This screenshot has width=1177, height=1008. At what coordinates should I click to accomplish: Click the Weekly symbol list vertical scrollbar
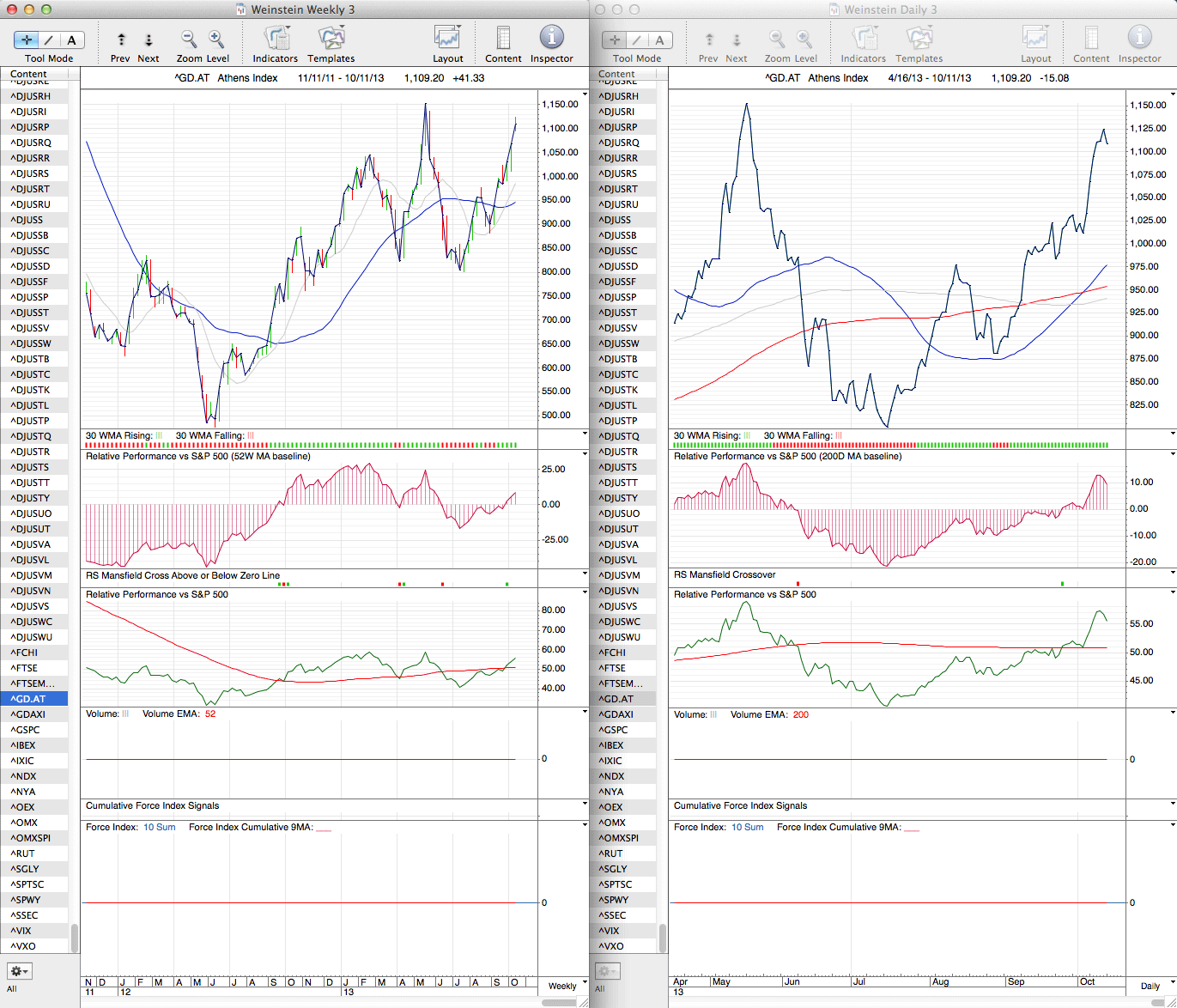(75, 936)
